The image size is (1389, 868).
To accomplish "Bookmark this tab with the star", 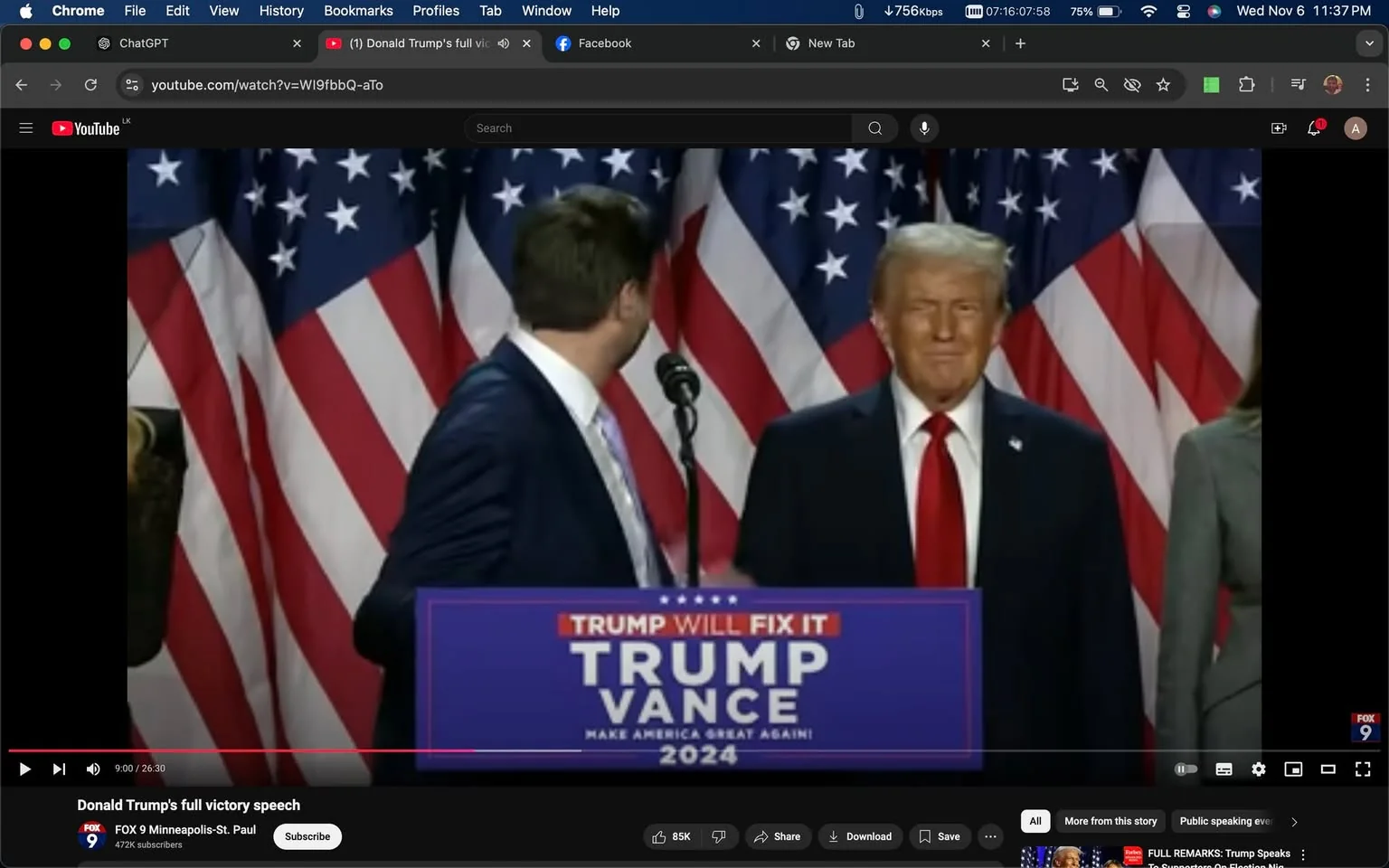I will [x=1163, y=85].
